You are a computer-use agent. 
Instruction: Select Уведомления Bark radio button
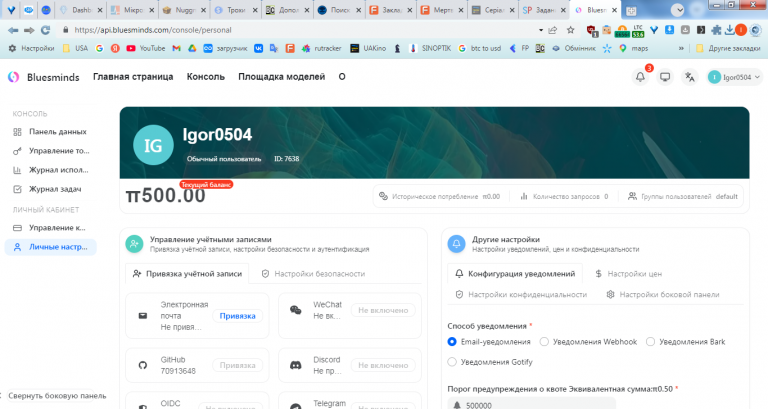[650, 342]
